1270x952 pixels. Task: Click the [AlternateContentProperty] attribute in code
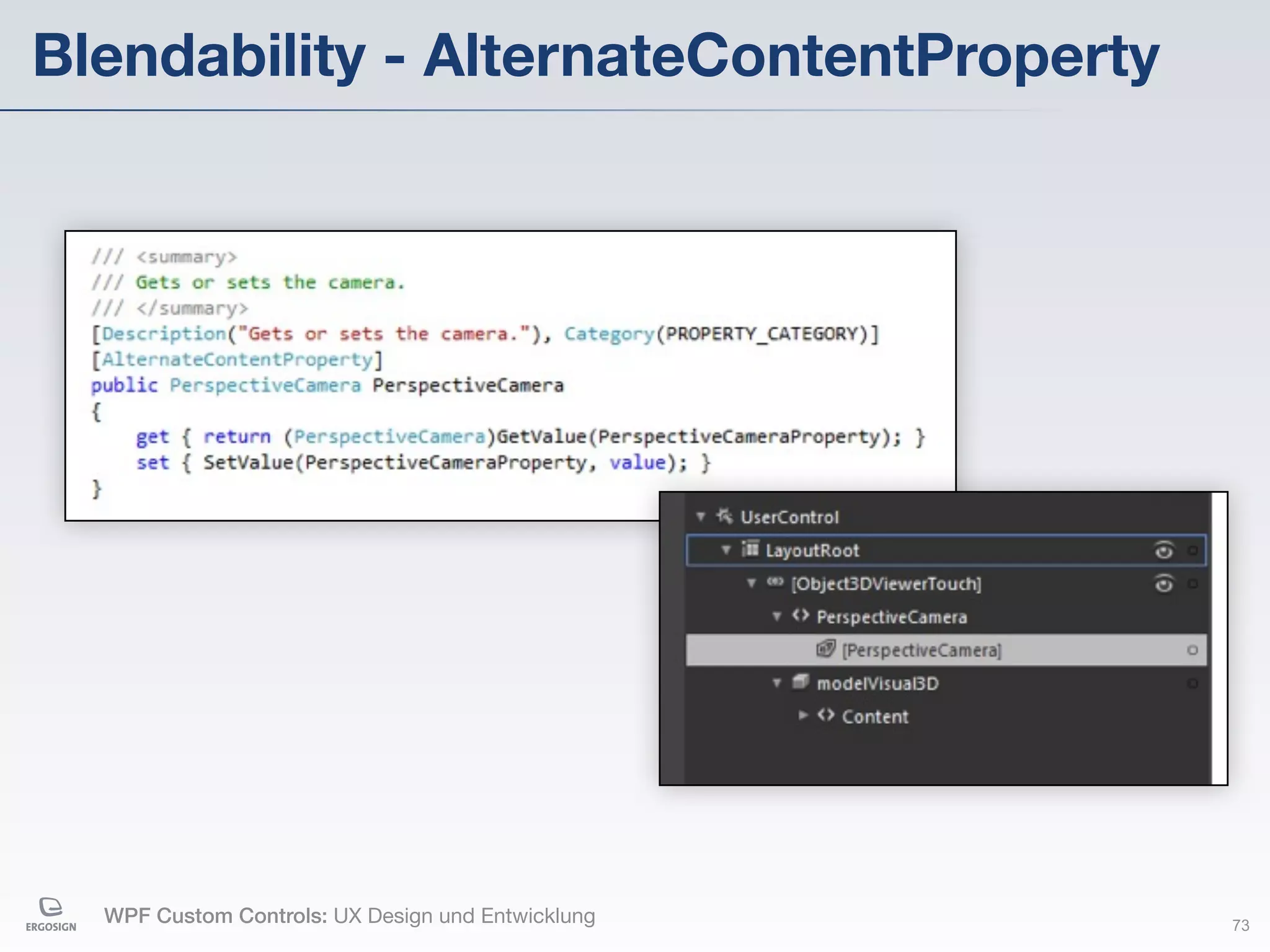coord(238,359)
